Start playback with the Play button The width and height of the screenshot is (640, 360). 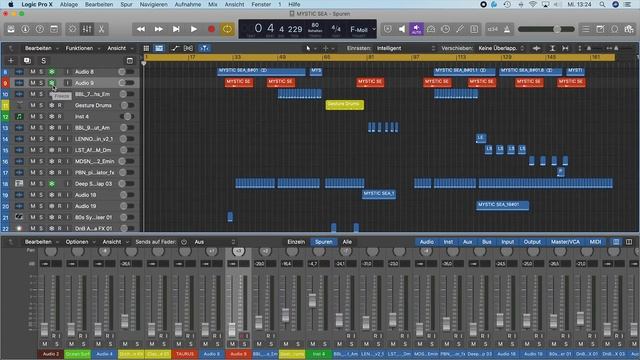tap(193, 29)
